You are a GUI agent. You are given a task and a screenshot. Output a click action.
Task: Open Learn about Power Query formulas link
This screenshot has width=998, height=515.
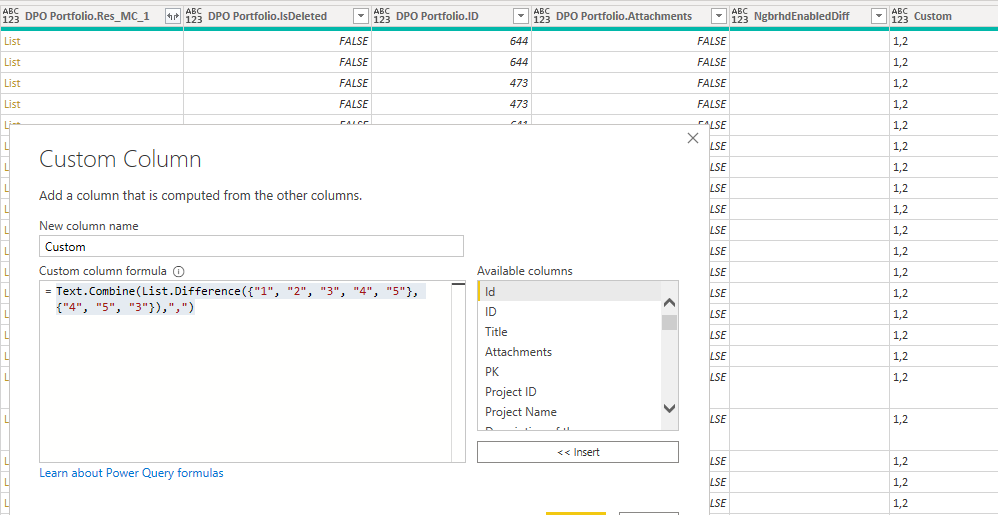(x=131, y=473)
